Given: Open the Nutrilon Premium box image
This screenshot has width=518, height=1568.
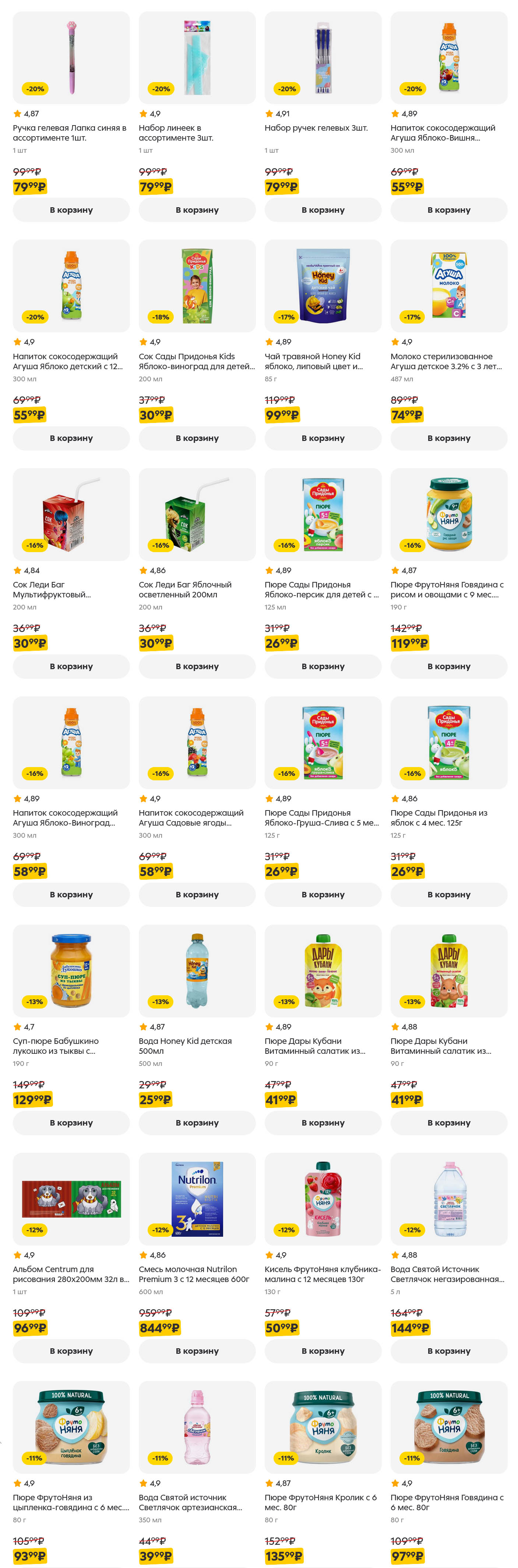Looking at the screenshot, I should 197,1198.
